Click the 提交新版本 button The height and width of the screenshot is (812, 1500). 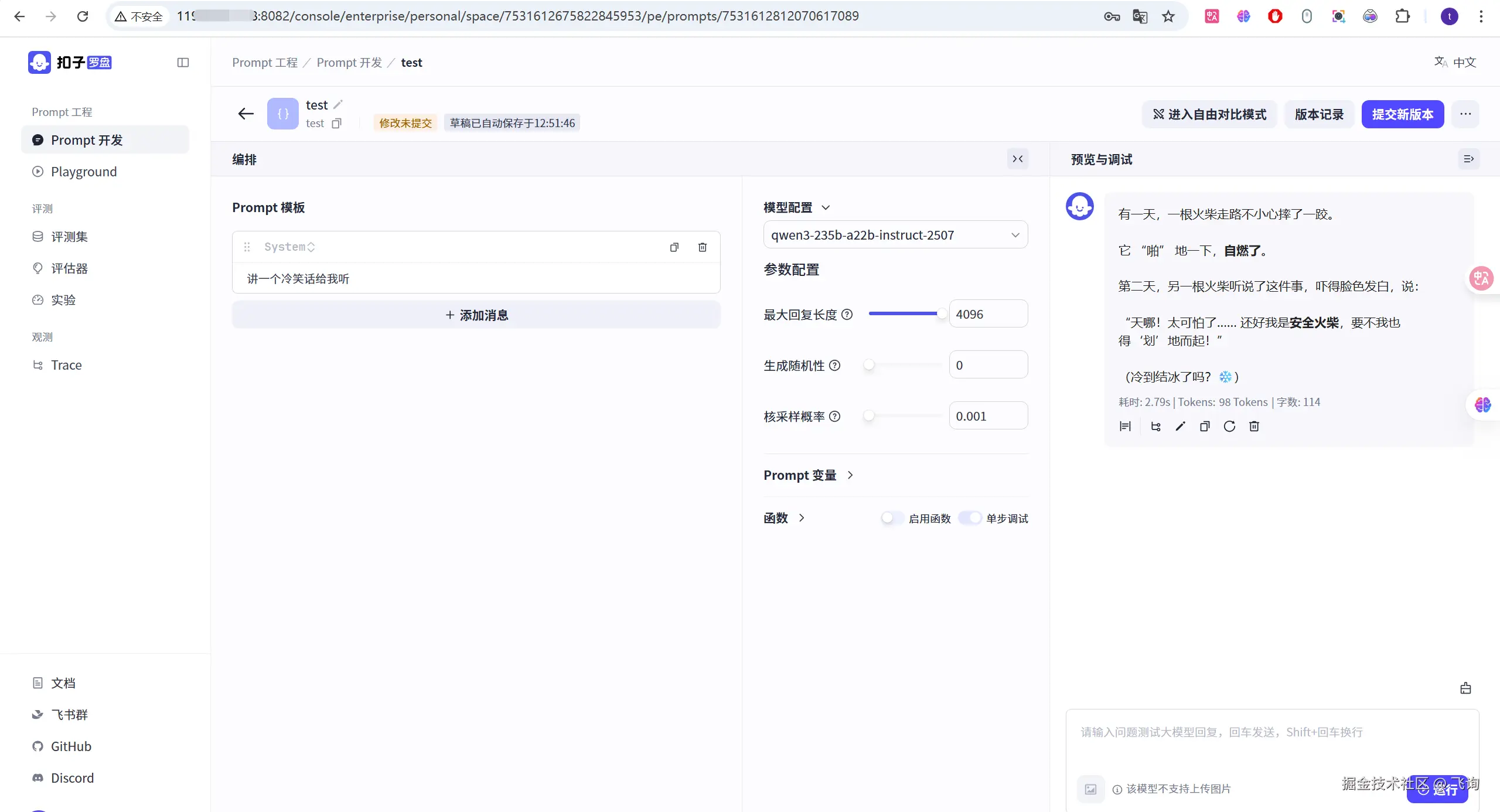coord(1402,114)
